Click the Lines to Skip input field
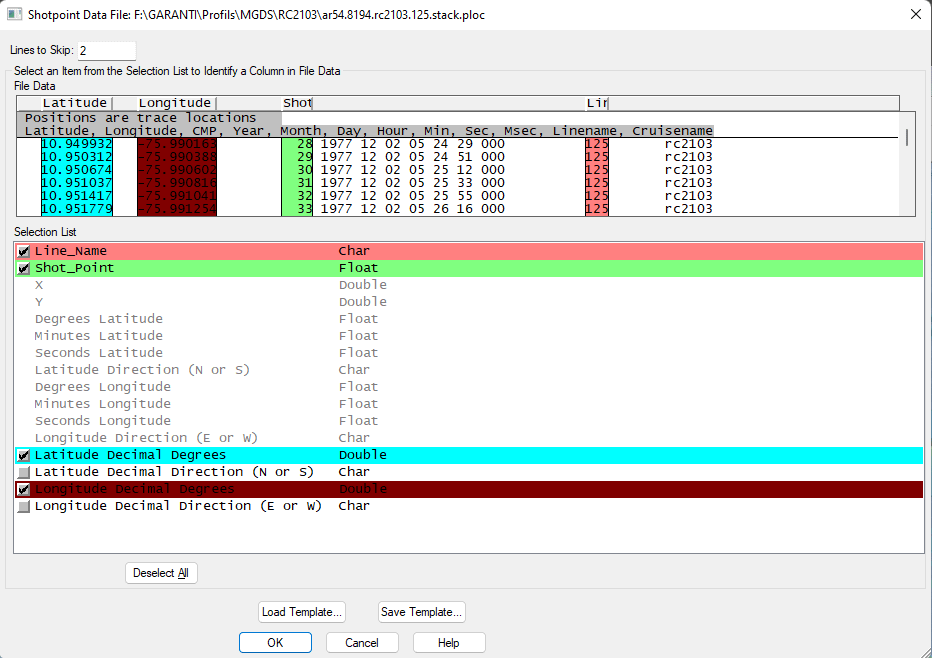 (x=106, y=50)
